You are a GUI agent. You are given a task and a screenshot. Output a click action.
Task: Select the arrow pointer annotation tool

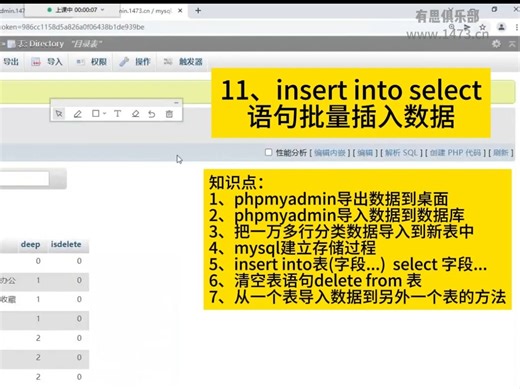[59, 114]
